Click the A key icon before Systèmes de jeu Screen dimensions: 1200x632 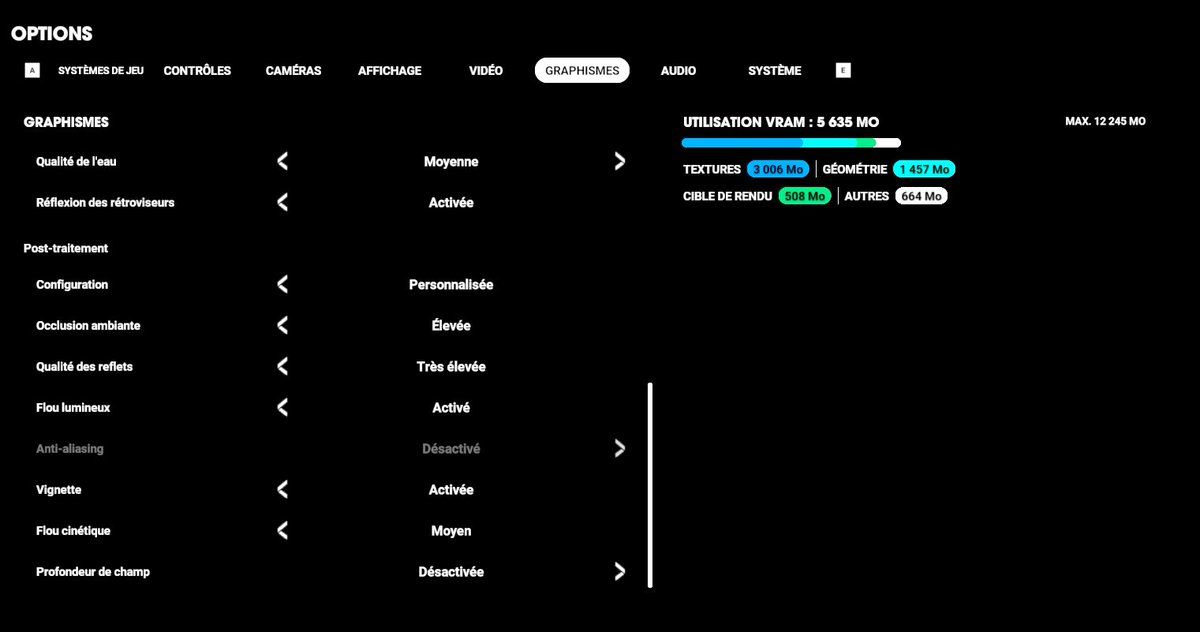point(32,71)
